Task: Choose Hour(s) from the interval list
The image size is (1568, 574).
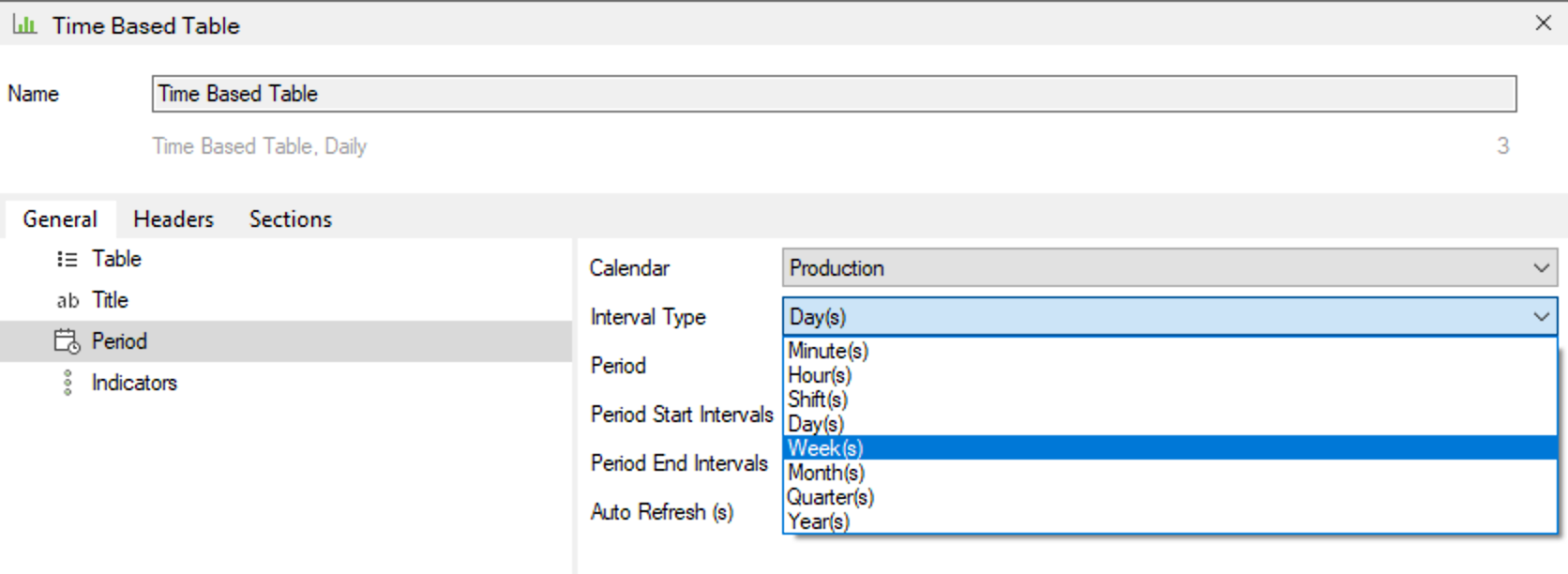Action: click(1169, 375)
